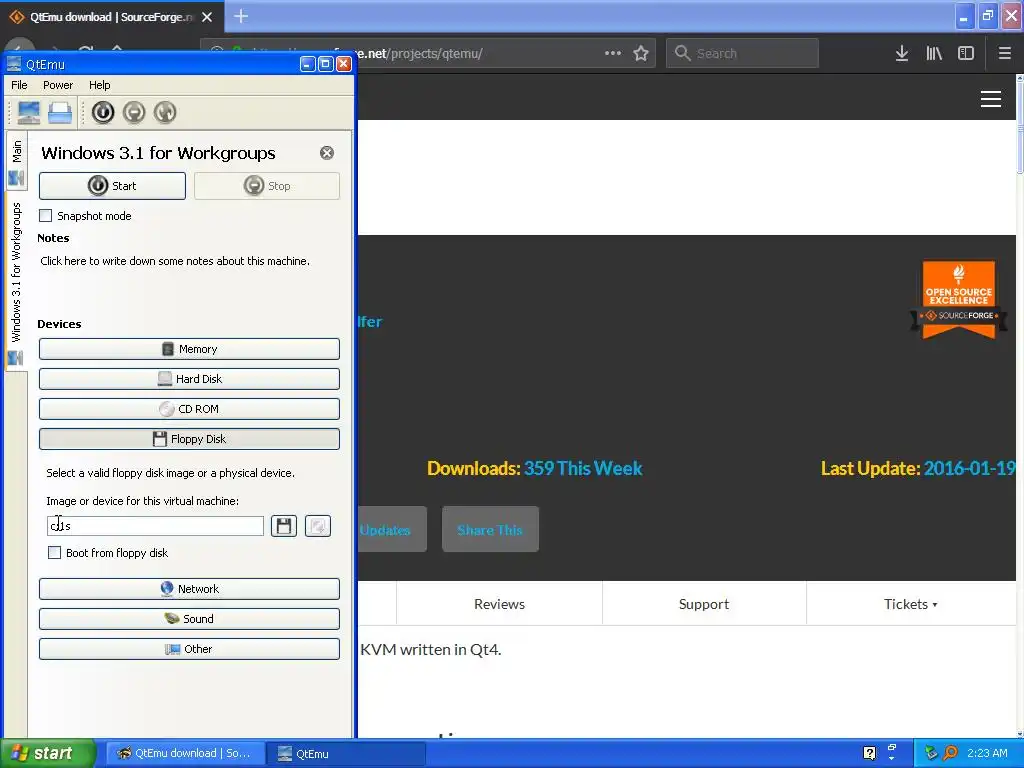Open Firefox library icon
This screenshot has width=1024, height=768.
point(934,54)
